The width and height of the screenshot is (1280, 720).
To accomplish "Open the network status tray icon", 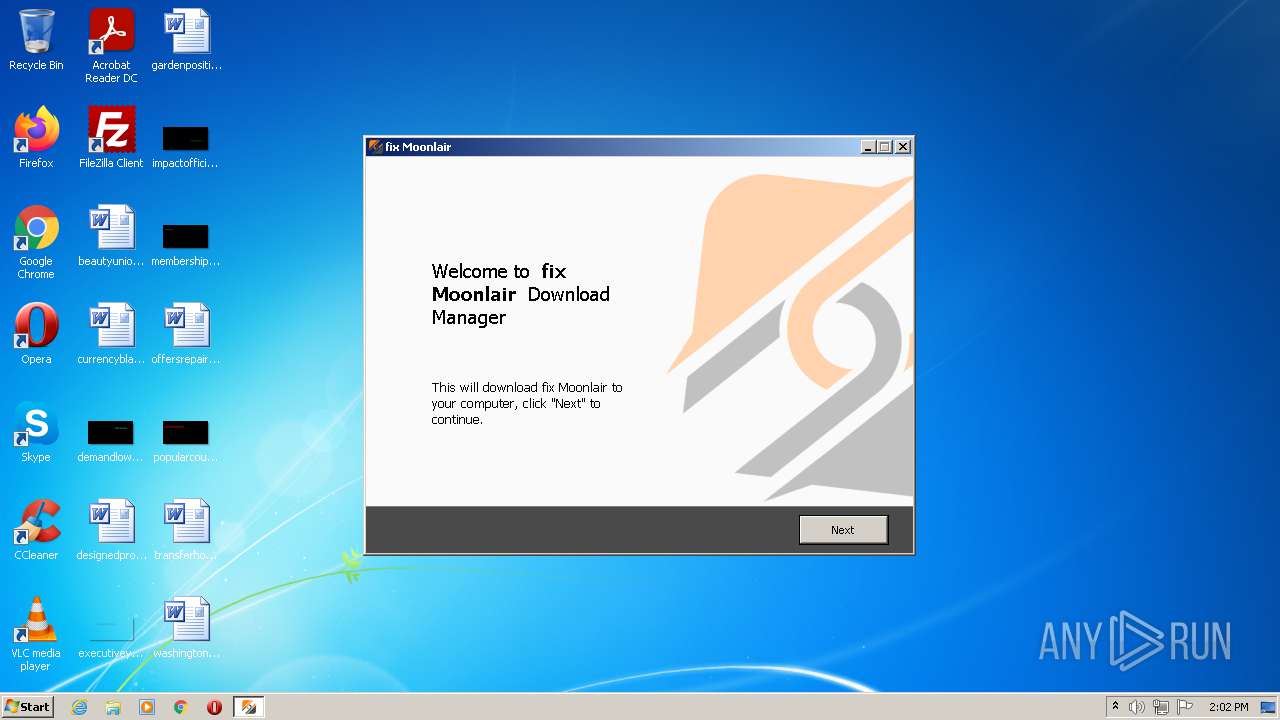I will click(1161, 707).
